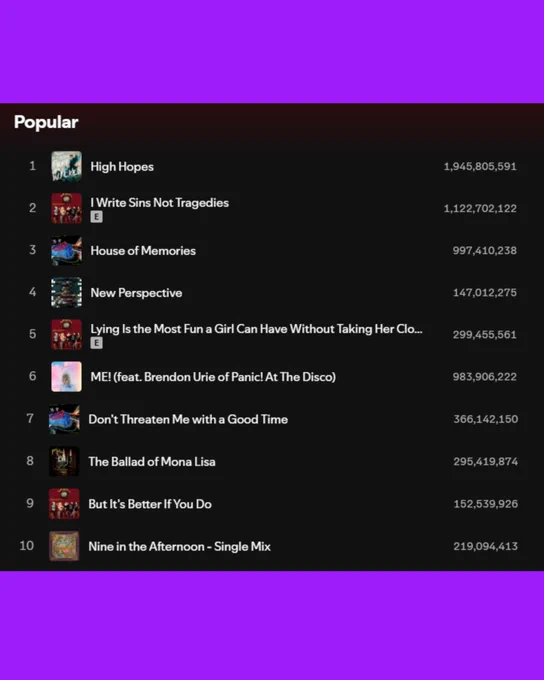
Task: Click the play count 1,945,805,591
Action: pyautogui.click(x=480, y=167)
